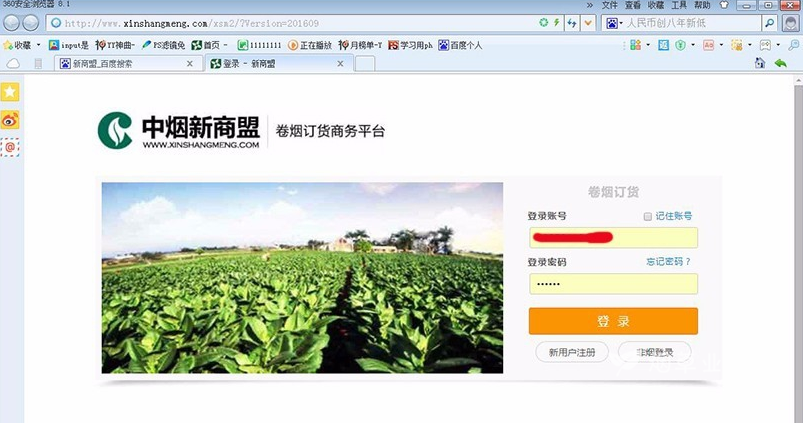Viewport: 803px width, 423px height.
Task: Expand the ad-block extension dropdown arrow
Action: [721, 45]
